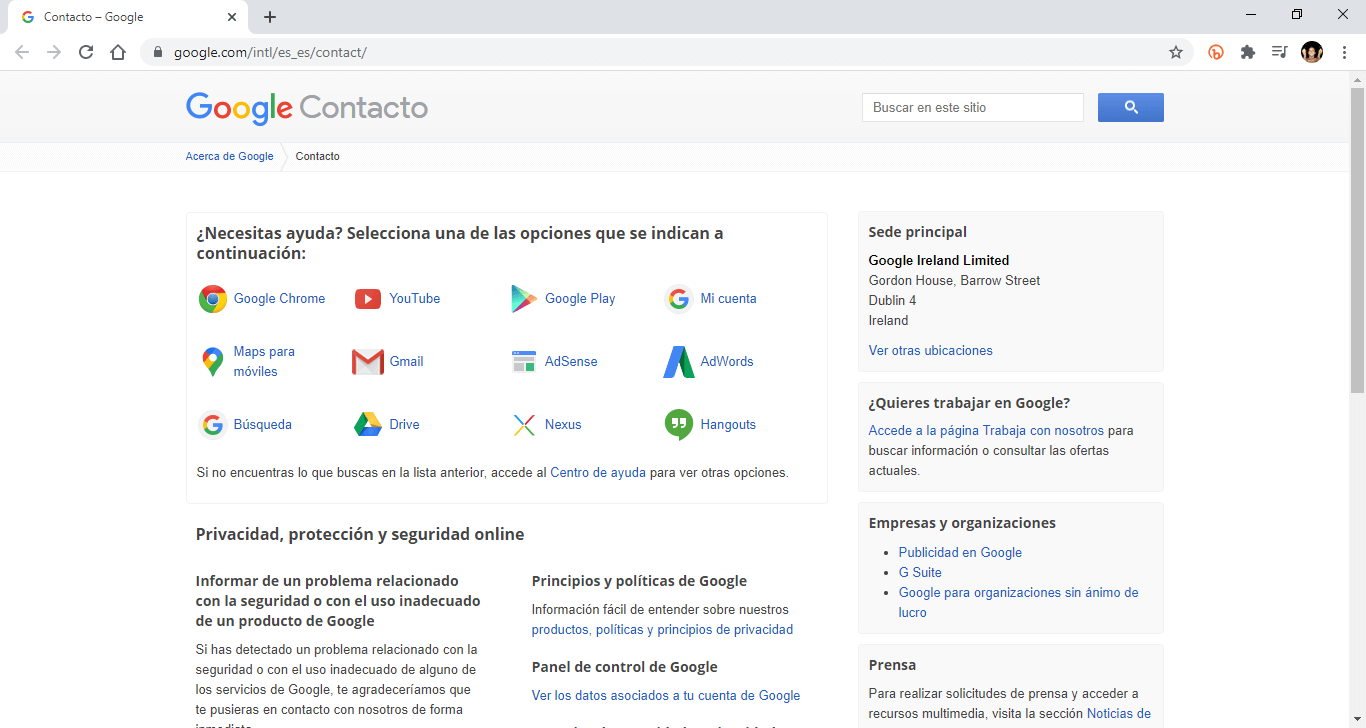Open productos, políticas y principios de privacidad
This screenshot has height=728, width=1366.
[662, 630]
